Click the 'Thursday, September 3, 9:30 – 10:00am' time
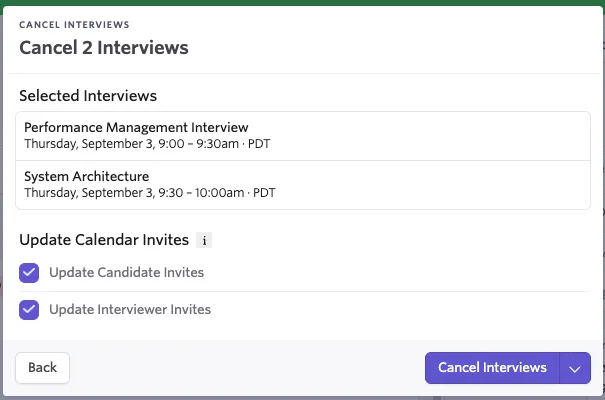Viewport: 605px width, 400px height. (x=134, y=192)
